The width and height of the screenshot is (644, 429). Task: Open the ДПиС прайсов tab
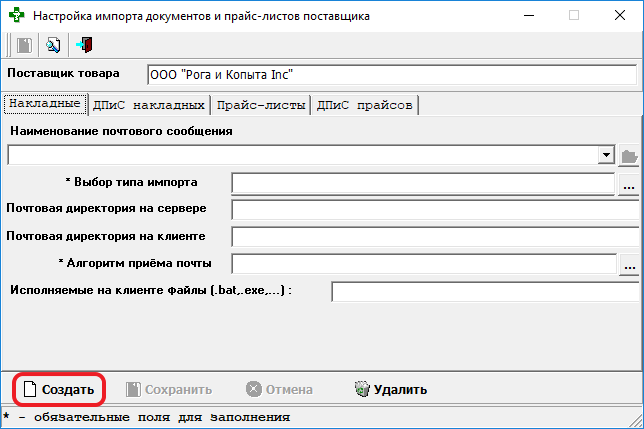(x=365, y=105)
